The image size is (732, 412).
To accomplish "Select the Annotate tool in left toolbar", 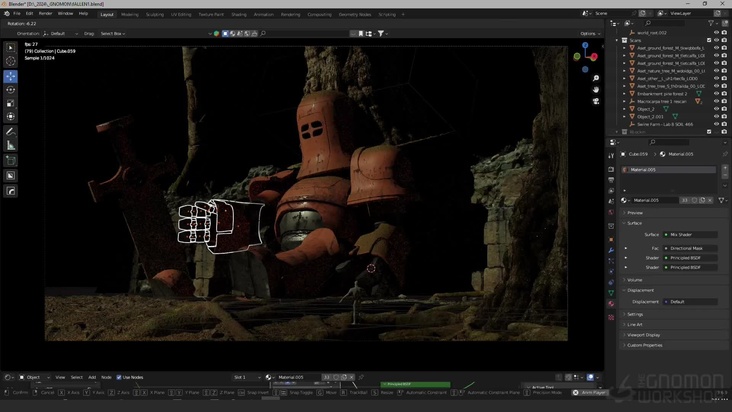I will click(x=11, y=132).
